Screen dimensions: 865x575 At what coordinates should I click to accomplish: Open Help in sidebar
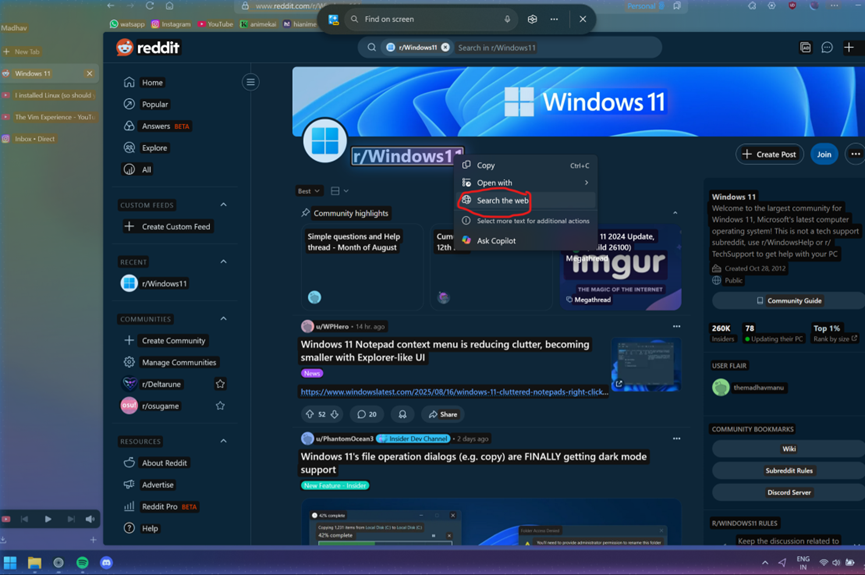[141, 528]
